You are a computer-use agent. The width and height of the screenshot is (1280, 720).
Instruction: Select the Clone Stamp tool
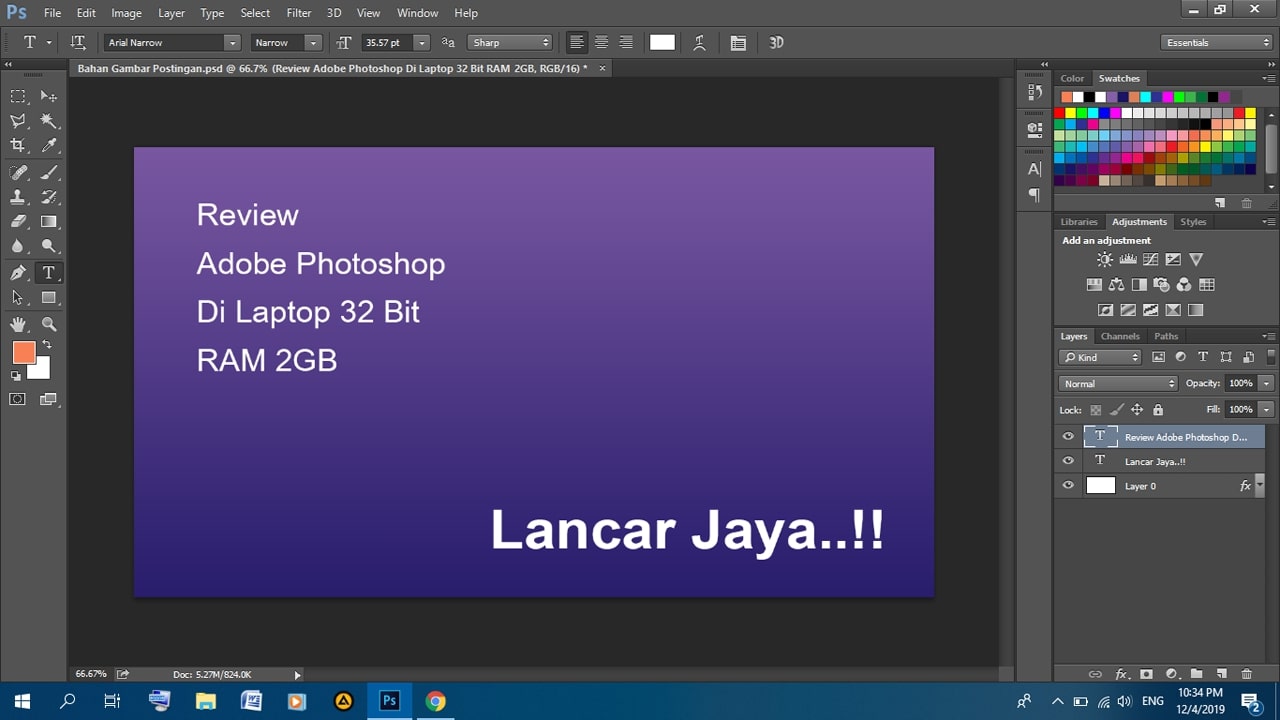(18, 197)
